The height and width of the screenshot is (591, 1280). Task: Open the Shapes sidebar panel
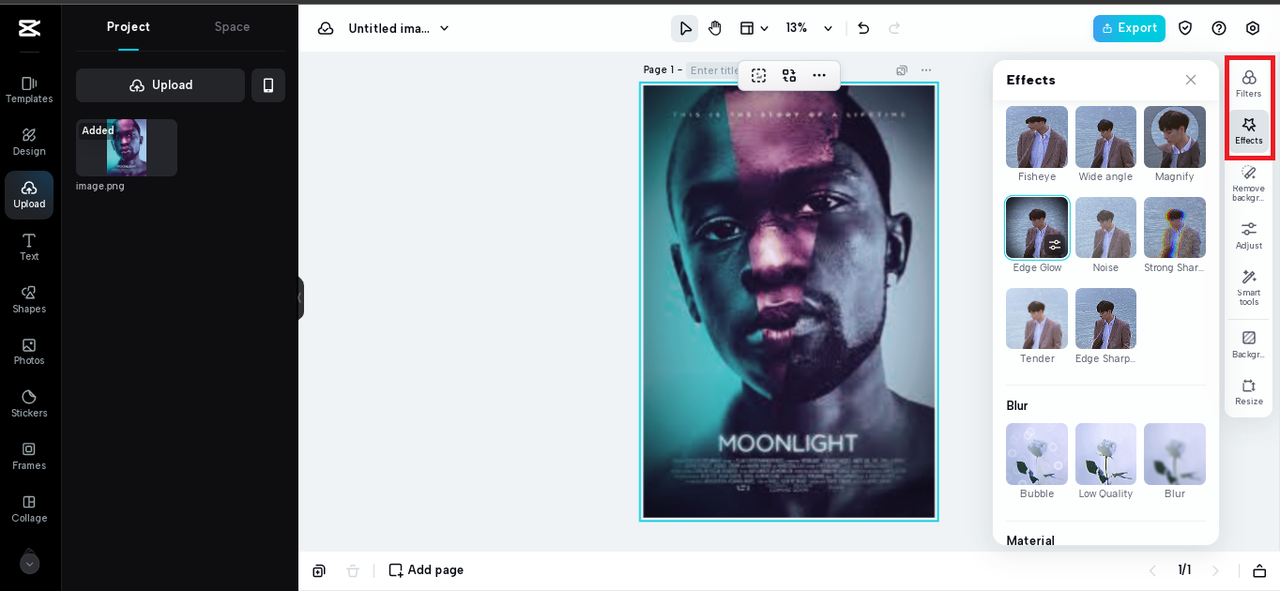[29, 299]
